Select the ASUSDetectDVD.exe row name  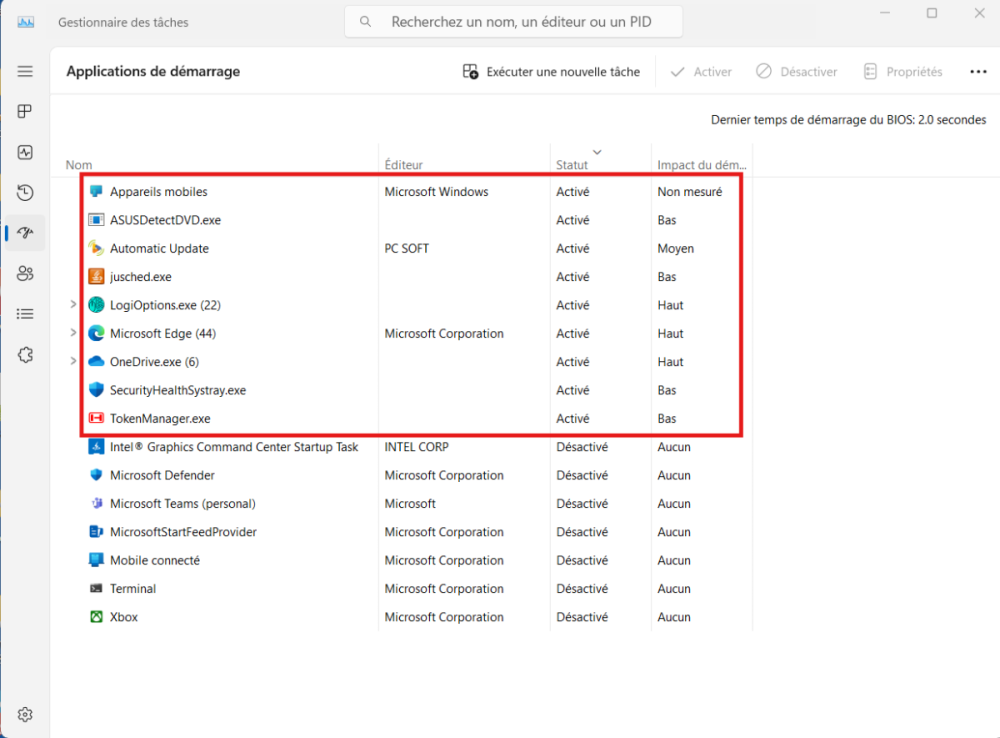(165, 220)
